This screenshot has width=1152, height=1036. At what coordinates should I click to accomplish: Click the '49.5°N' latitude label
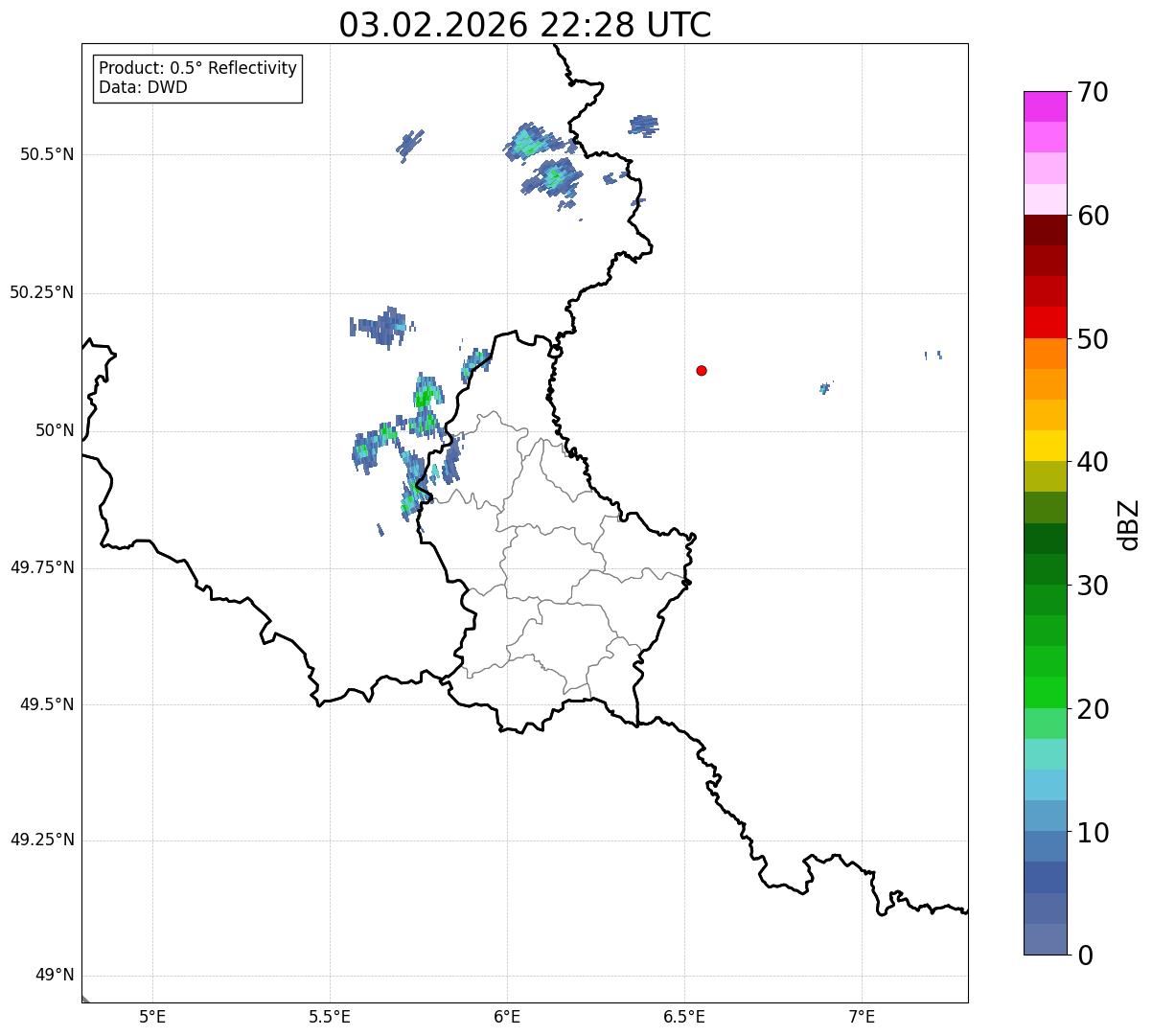tap(46, 704)
